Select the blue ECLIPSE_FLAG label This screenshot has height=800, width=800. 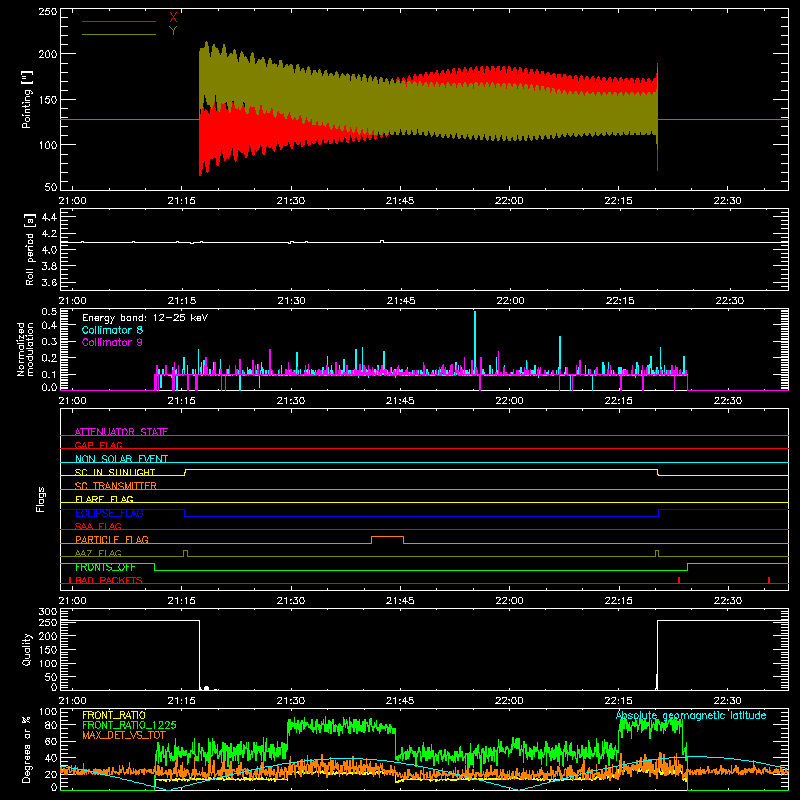click(x=109, y=513)
